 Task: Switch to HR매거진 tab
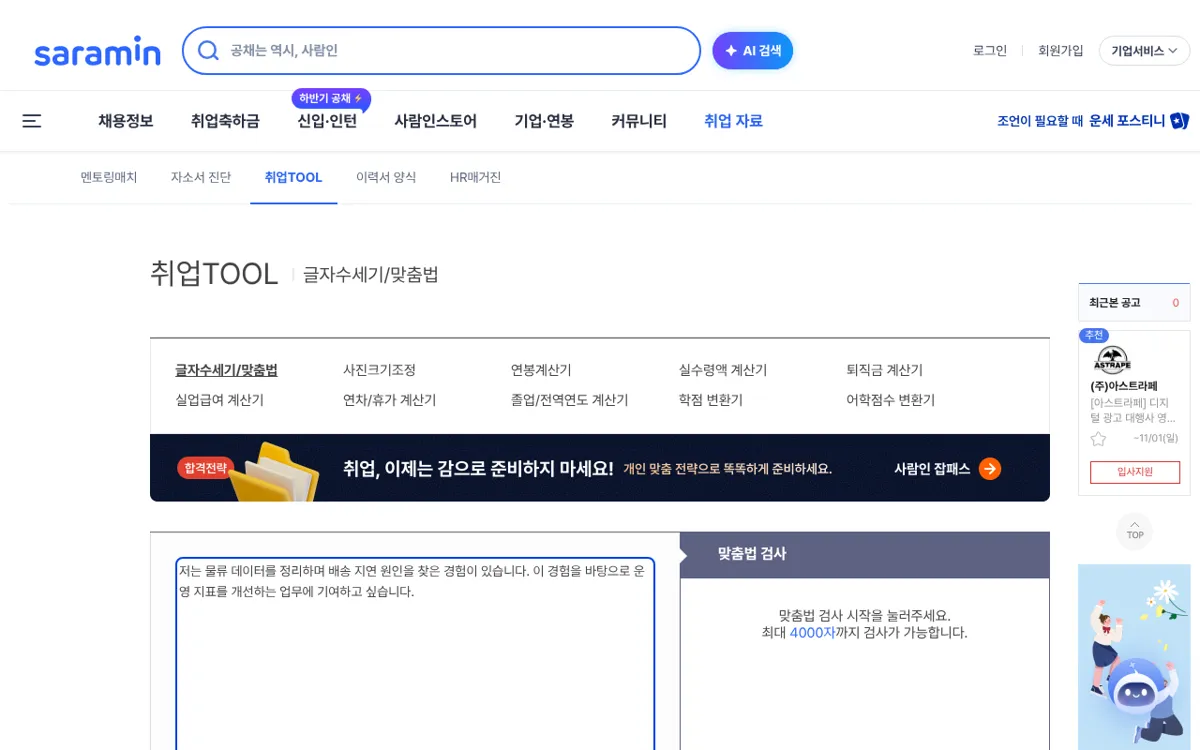coord(476,177)
